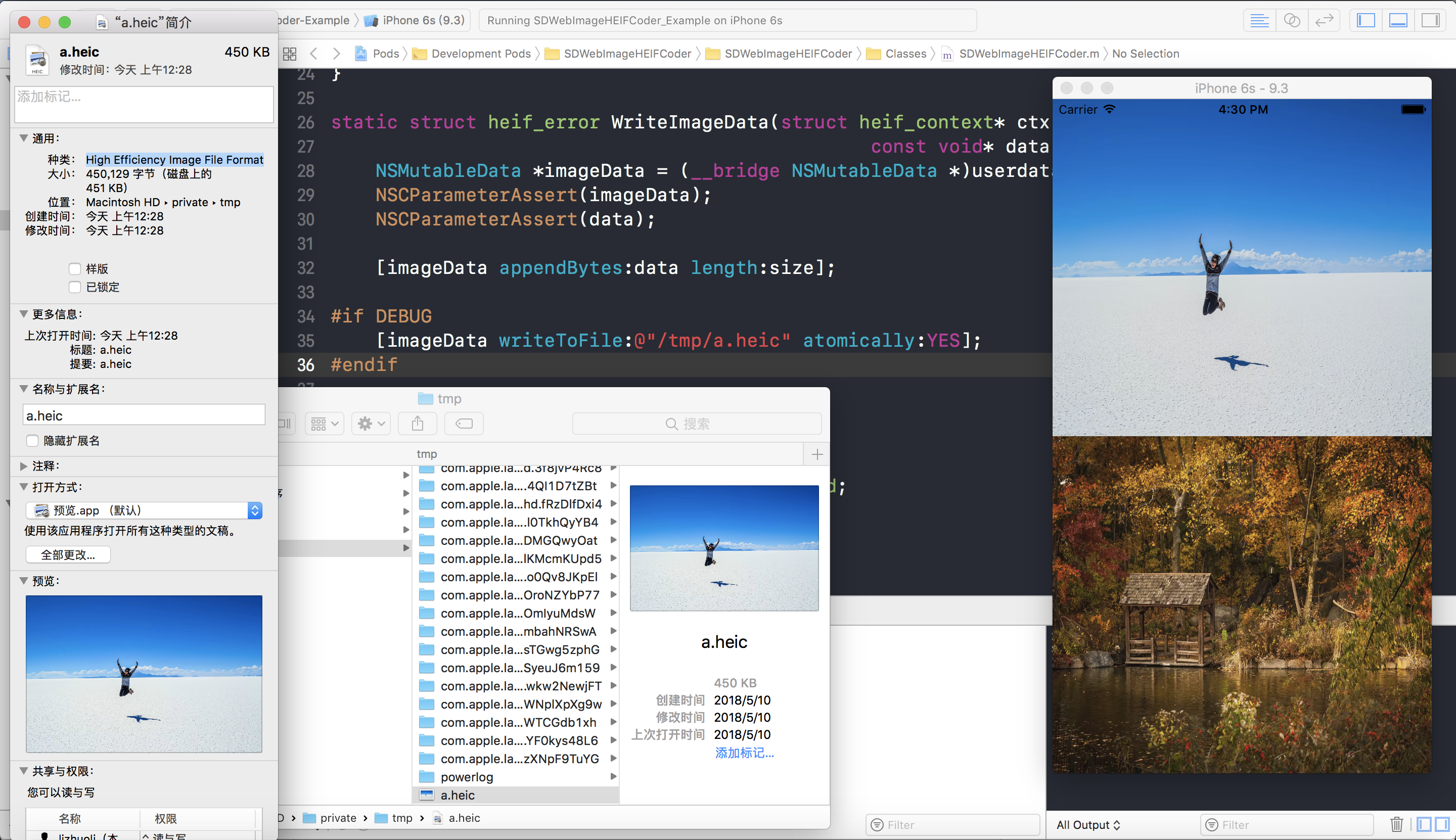Click the a.heic name text field
The image size is (1456, 840).
pyautogui.click(x=144, y=415)
